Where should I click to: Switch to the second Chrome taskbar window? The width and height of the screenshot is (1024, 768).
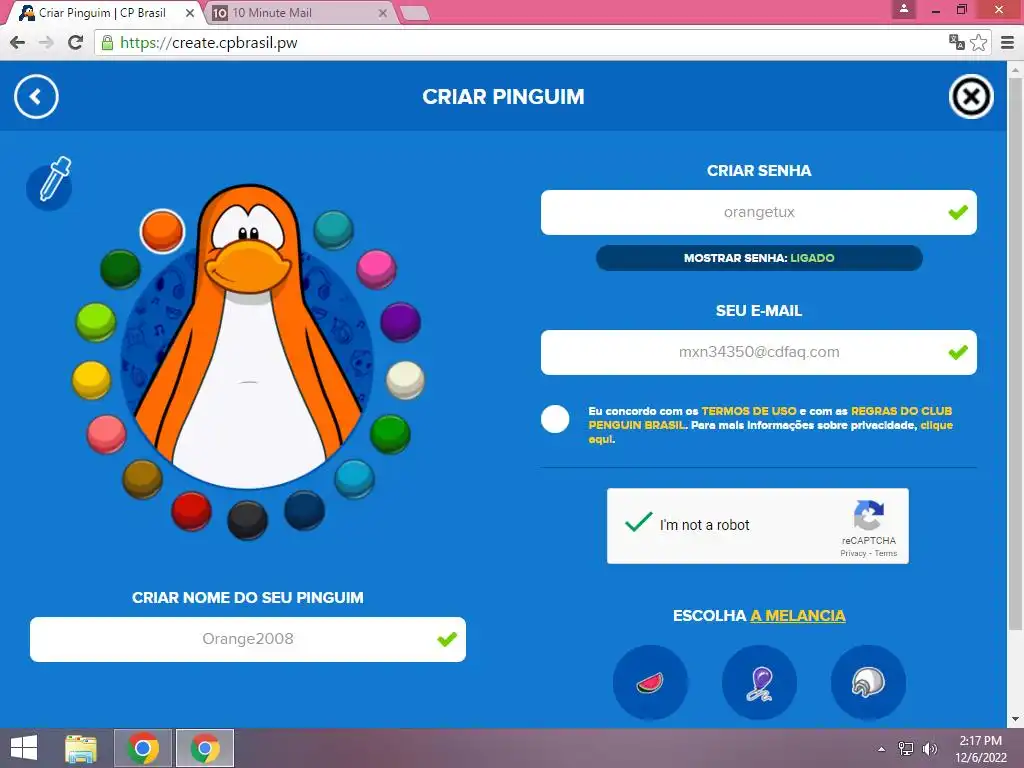[205, 748]
